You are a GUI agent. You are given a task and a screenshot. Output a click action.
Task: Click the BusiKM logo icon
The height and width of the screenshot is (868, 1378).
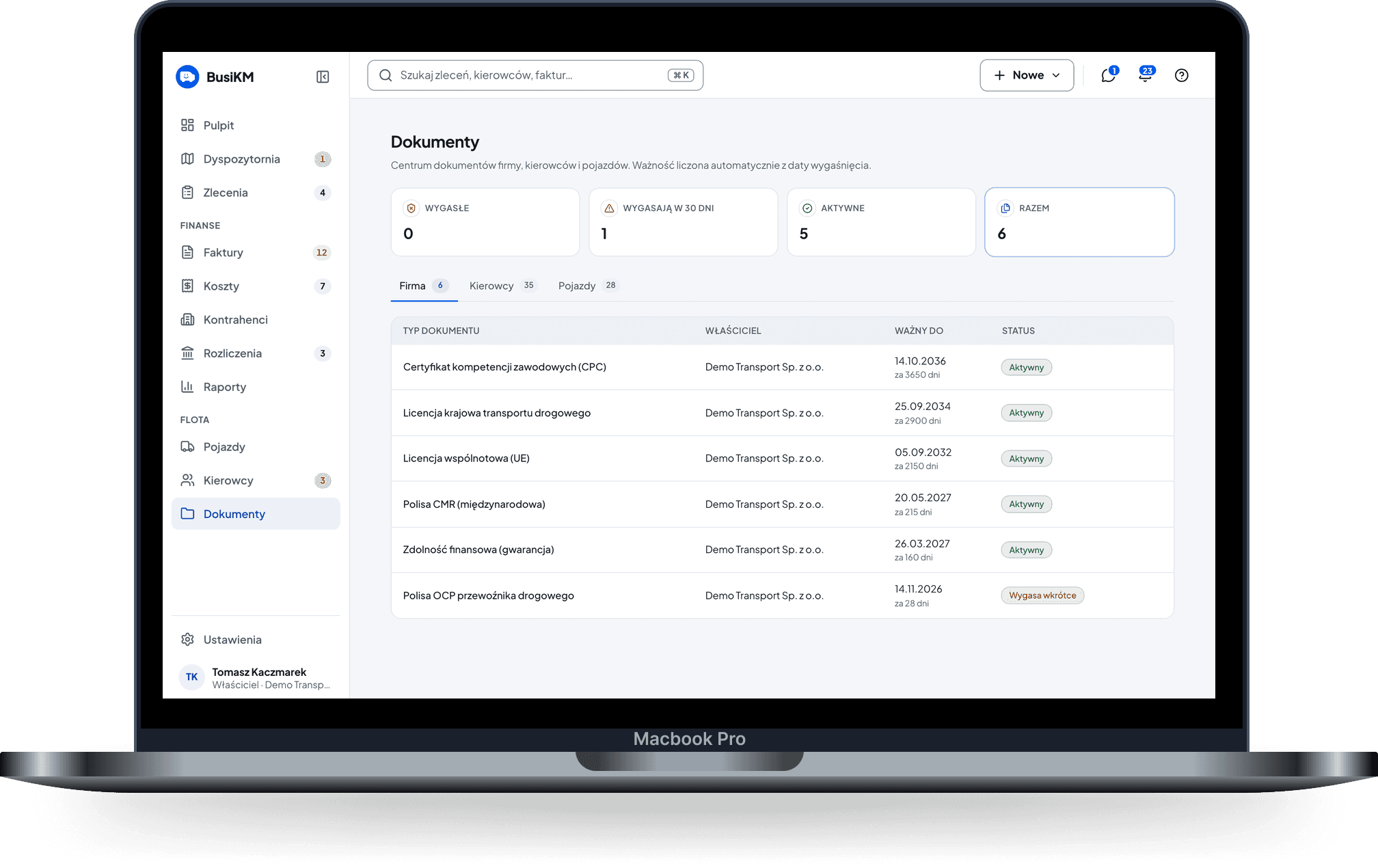click(187, 77)
